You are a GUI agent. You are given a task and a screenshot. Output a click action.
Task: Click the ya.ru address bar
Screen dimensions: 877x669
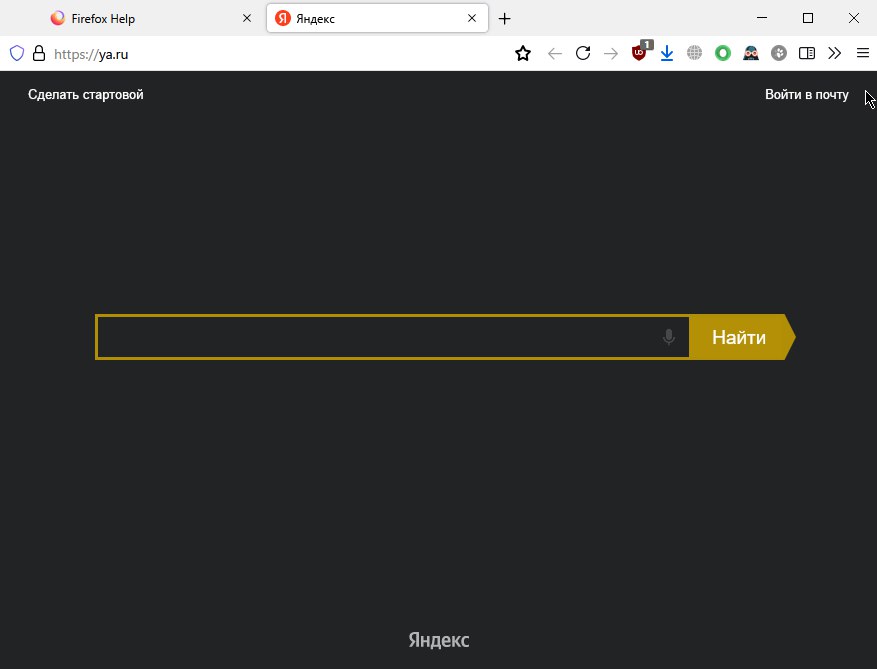pyautogui.click(x=280, y=54)
